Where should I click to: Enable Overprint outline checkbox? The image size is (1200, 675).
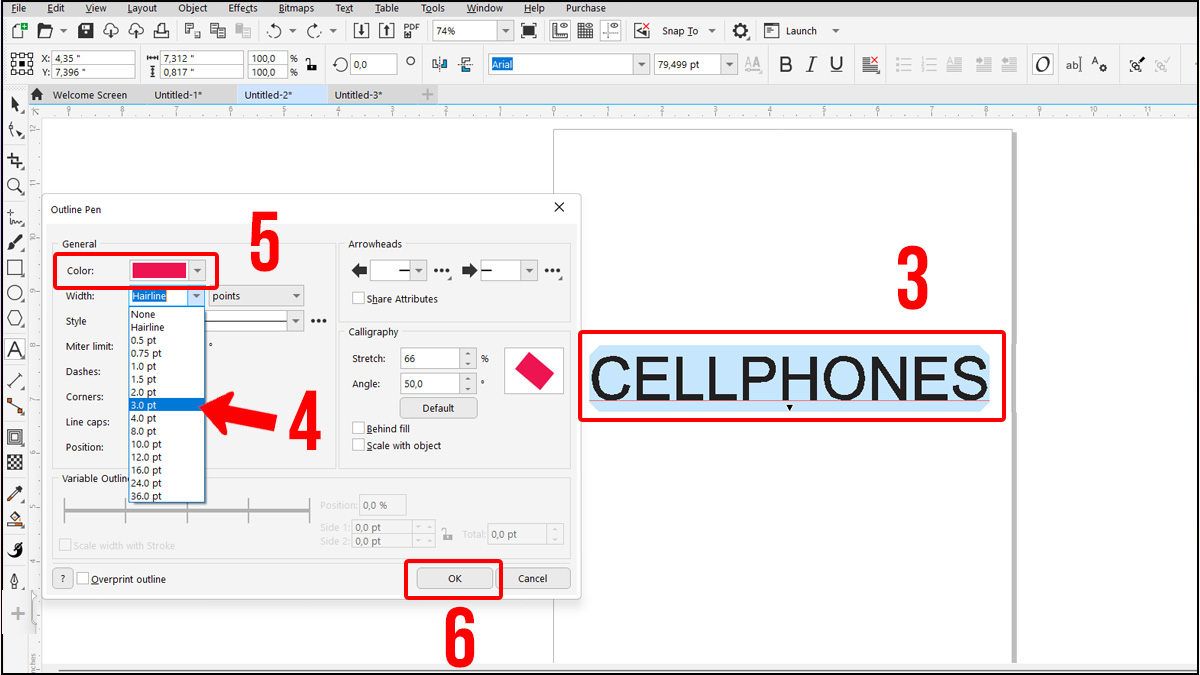coord(83,579)
